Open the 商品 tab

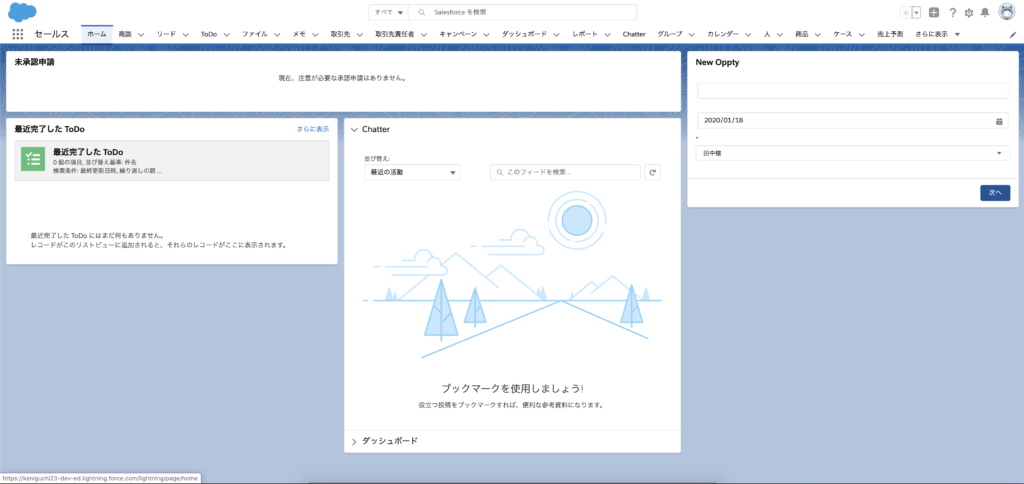pos(802,34)
